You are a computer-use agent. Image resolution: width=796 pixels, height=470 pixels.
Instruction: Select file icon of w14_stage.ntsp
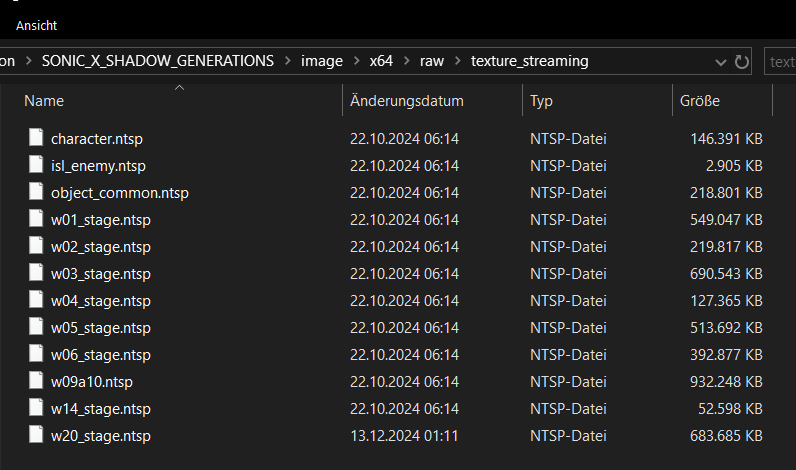pyautogui.click(x=36, y=408)
